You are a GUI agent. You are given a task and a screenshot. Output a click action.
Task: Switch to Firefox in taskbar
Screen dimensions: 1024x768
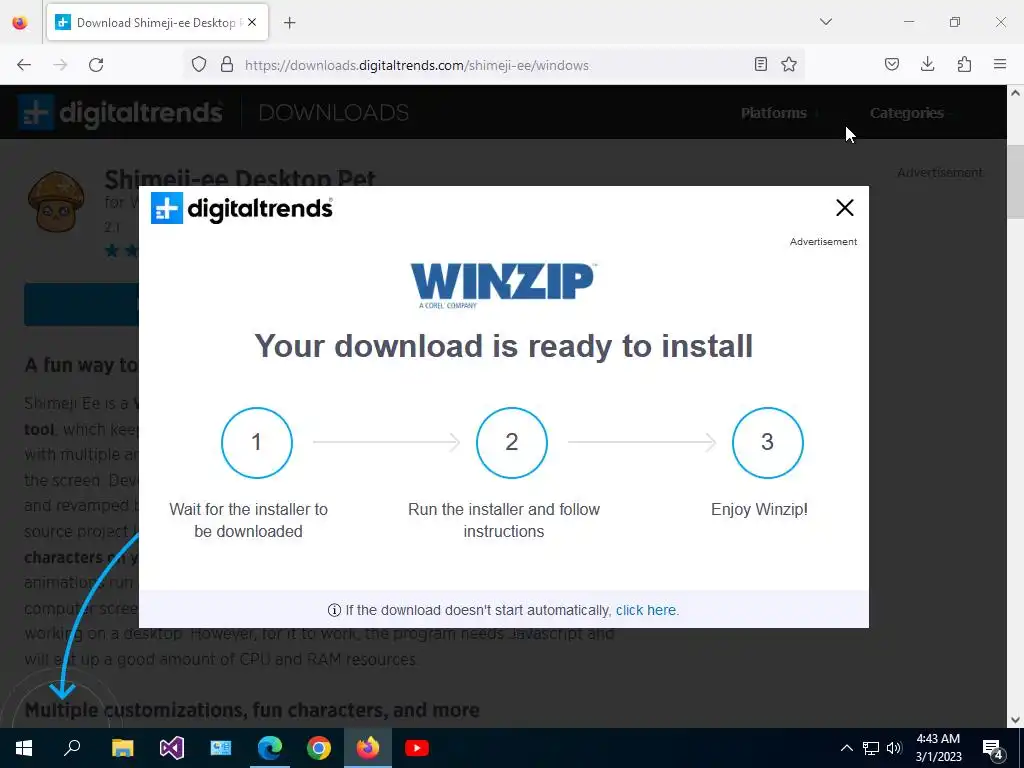pos(368,748)
